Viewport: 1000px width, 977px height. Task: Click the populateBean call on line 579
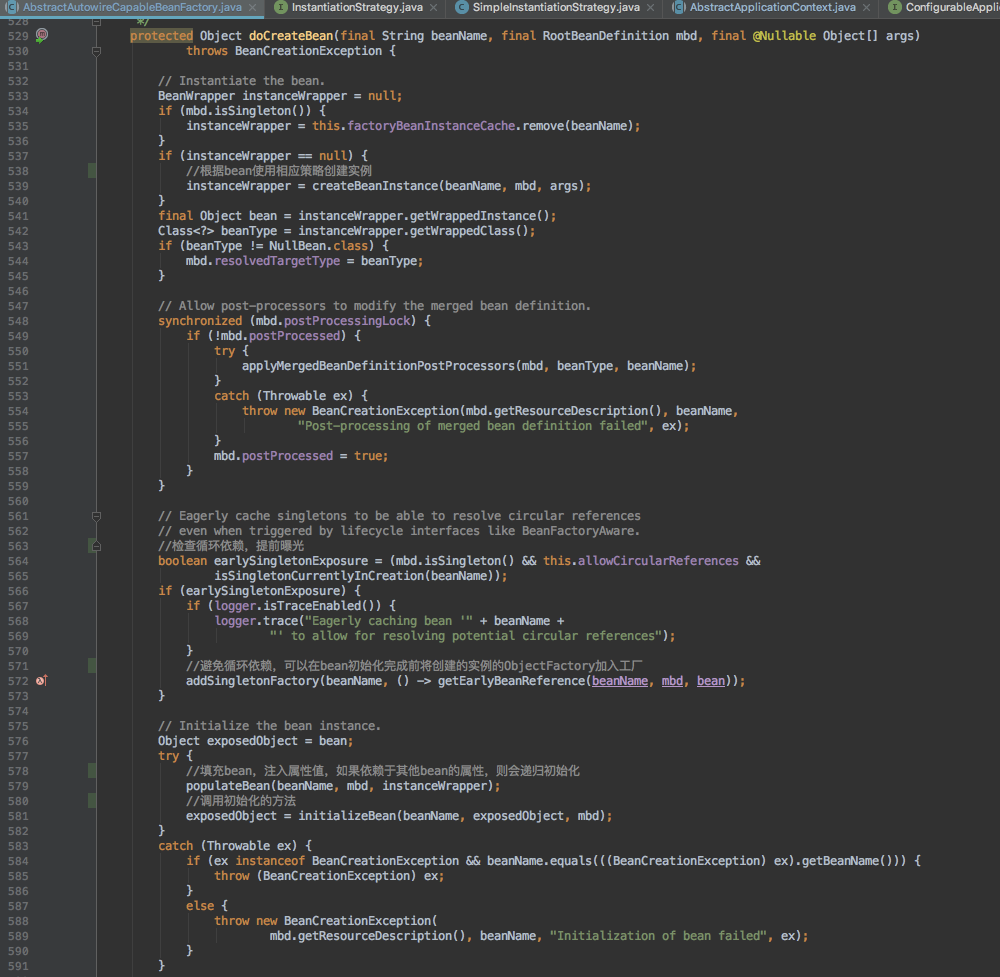coord(228,786)
